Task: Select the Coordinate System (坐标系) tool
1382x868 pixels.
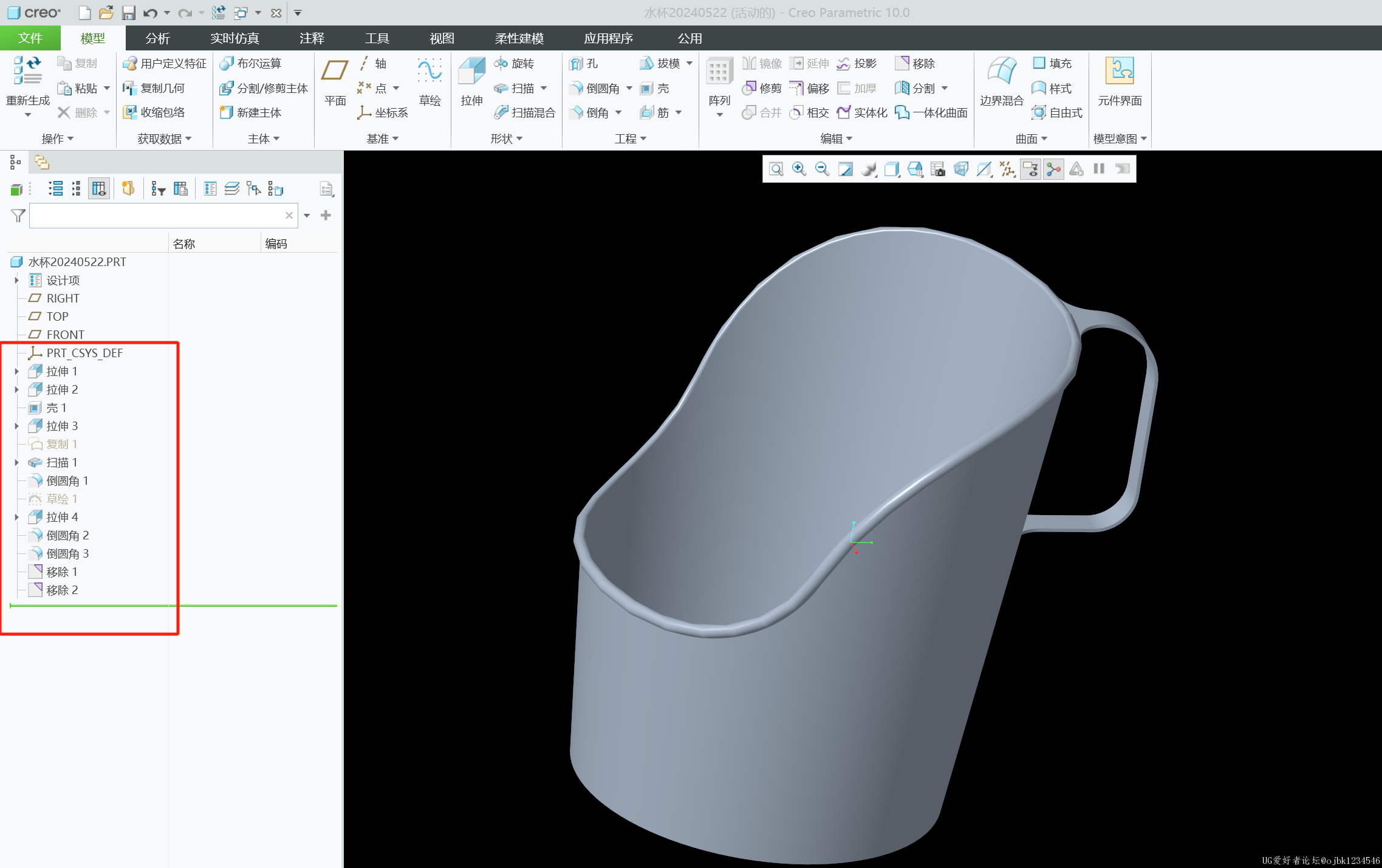Action: [x=383, y=113]
